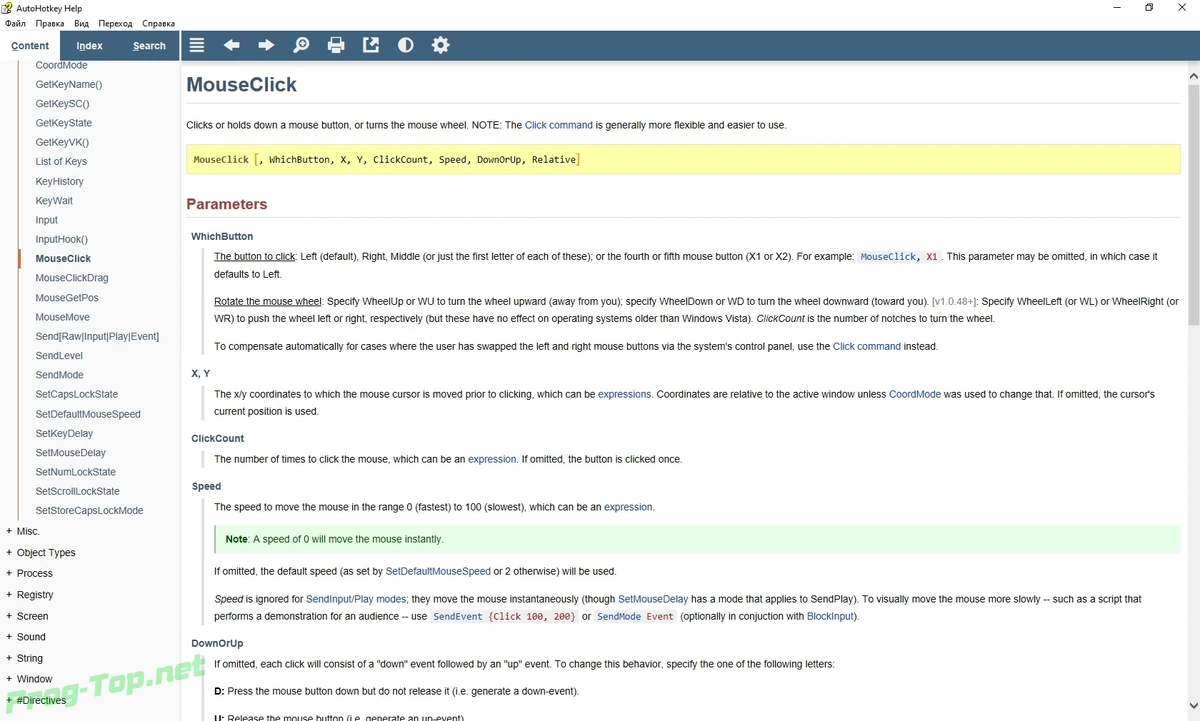Open page in browser via external-link icon
Image resolution: width=1200 pixels, height=721 pixels.
(370, 45)
